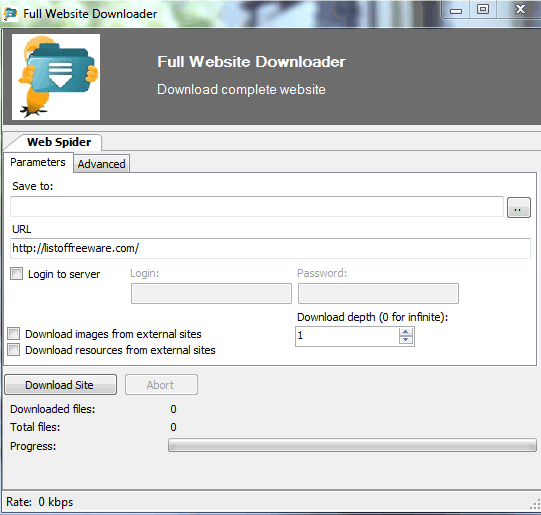The height and width of the screenshot is (515, 541).
Task: Increase download depth with up arrow
Action: tap(406, 332)
